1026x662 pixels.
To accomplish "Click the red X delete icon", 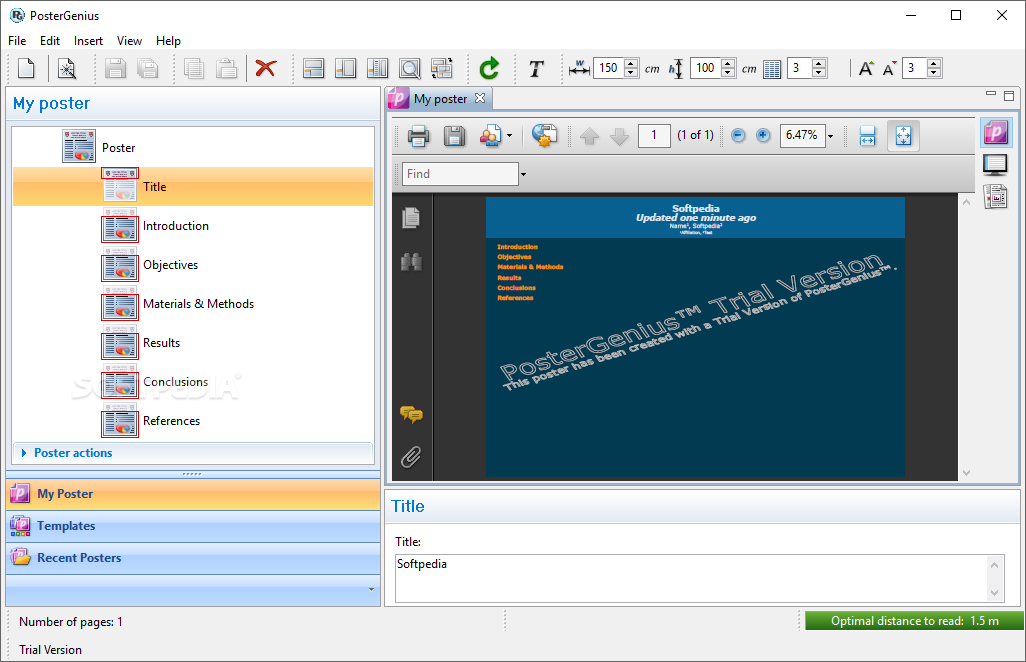I will pos(266,68).
